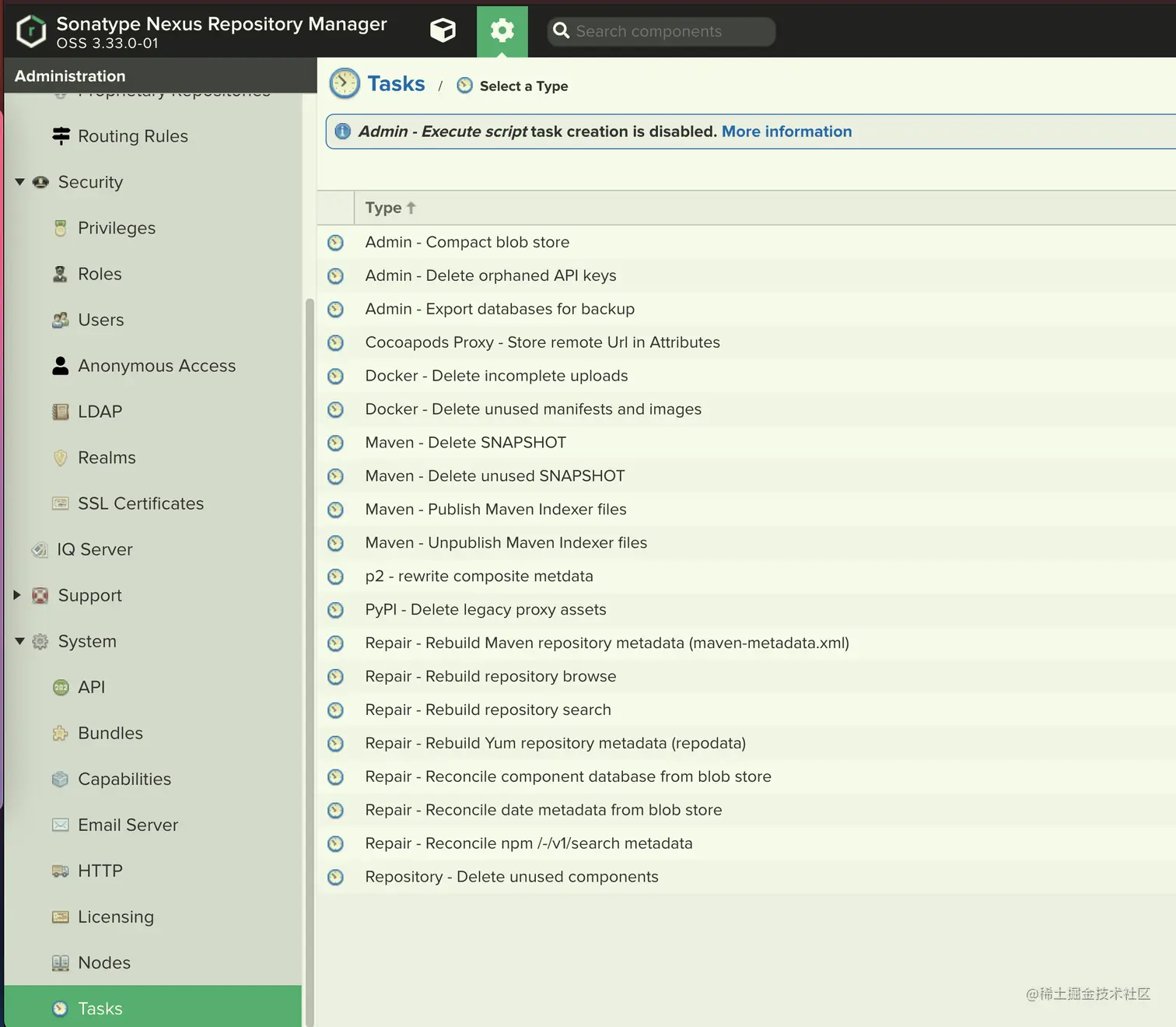Click the Realms shield icon

pos(60,457)
